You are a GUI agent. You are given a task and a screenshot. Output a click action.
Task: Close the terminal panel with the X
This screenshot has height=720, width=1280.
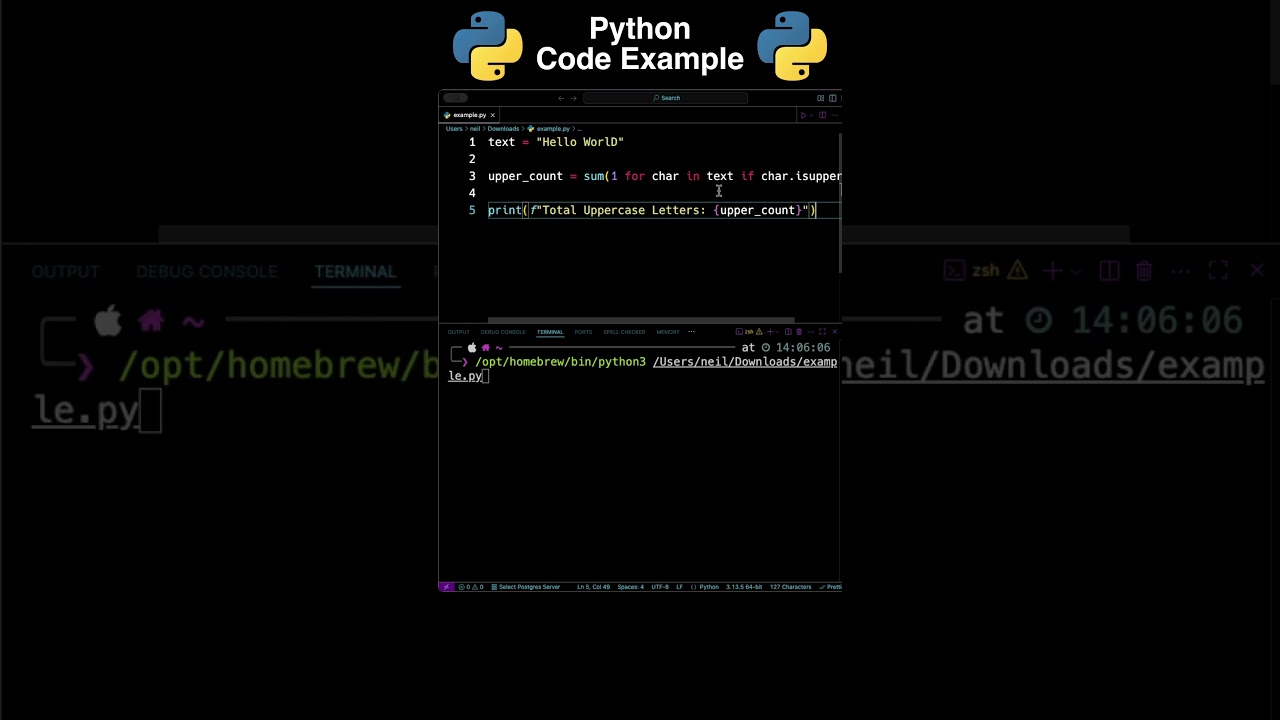(x=835, y=332)
